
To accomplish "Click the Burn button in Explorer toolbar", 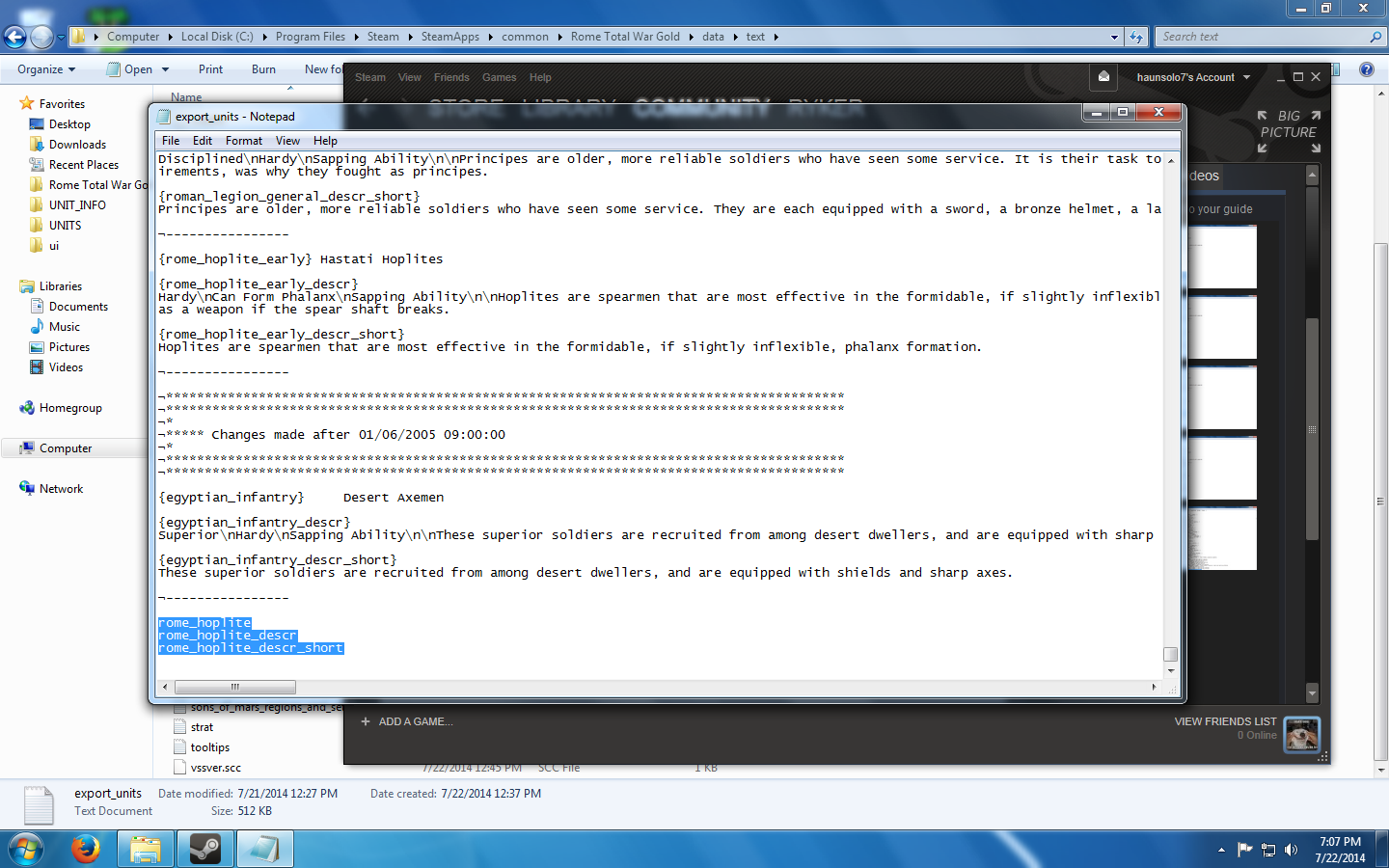I will 263,69.
